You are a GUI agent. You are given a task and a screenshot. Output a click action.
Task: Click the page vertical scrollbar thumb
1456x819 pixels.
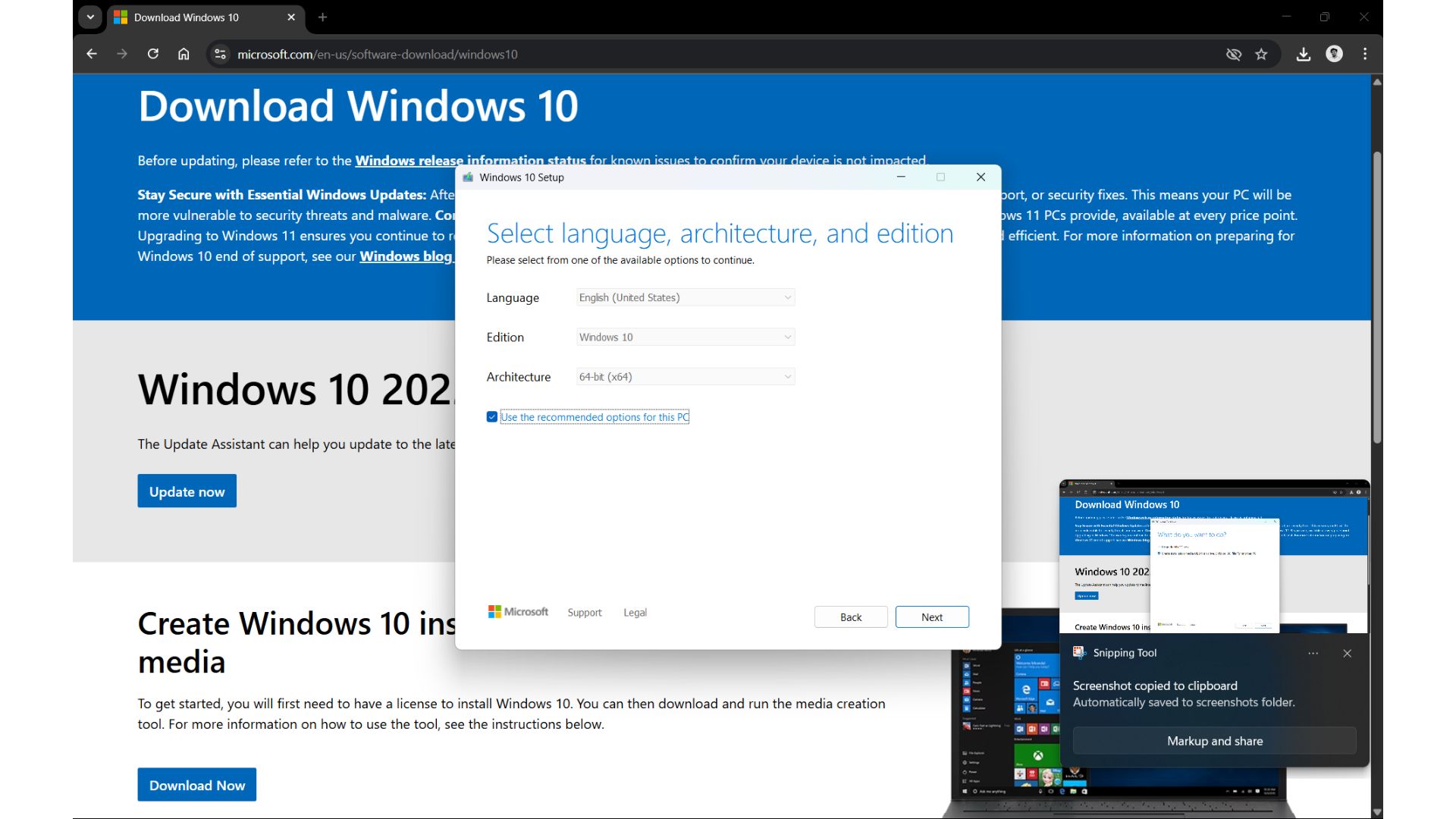point(1377,297)
